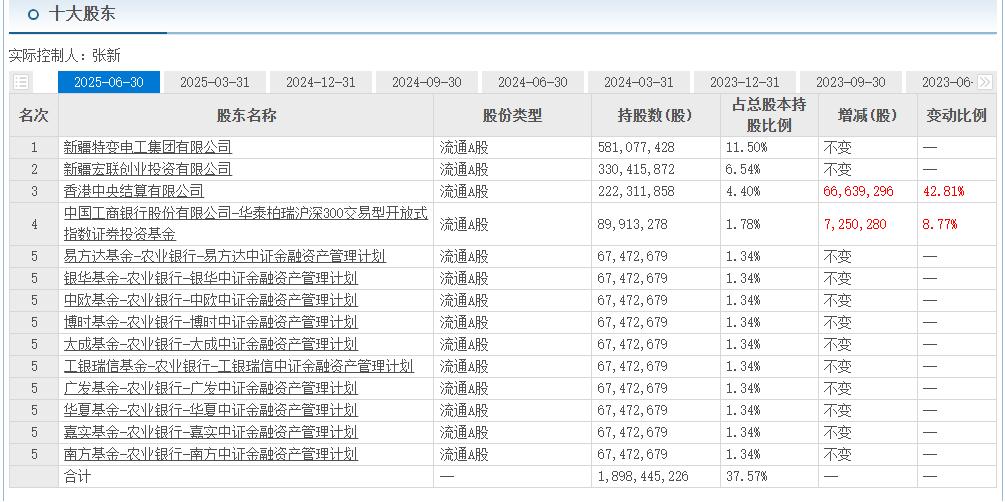Click the red 42.81% change ratio
The height and width of the screenshot is (502, 1005).
click(943, 191)
